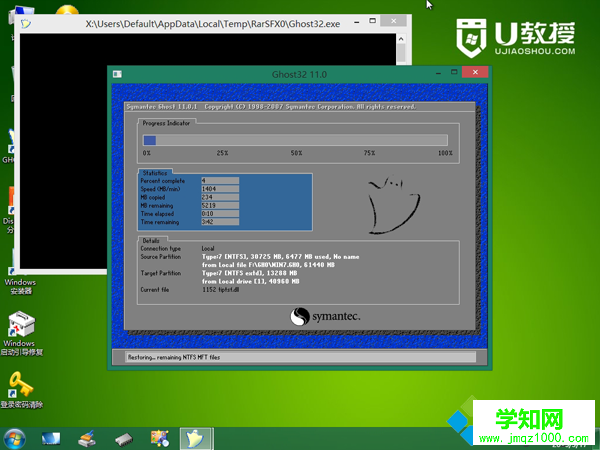Click the MB copied value 234
This screenshot has width=600, height=450.
click(x=220, y=197)
